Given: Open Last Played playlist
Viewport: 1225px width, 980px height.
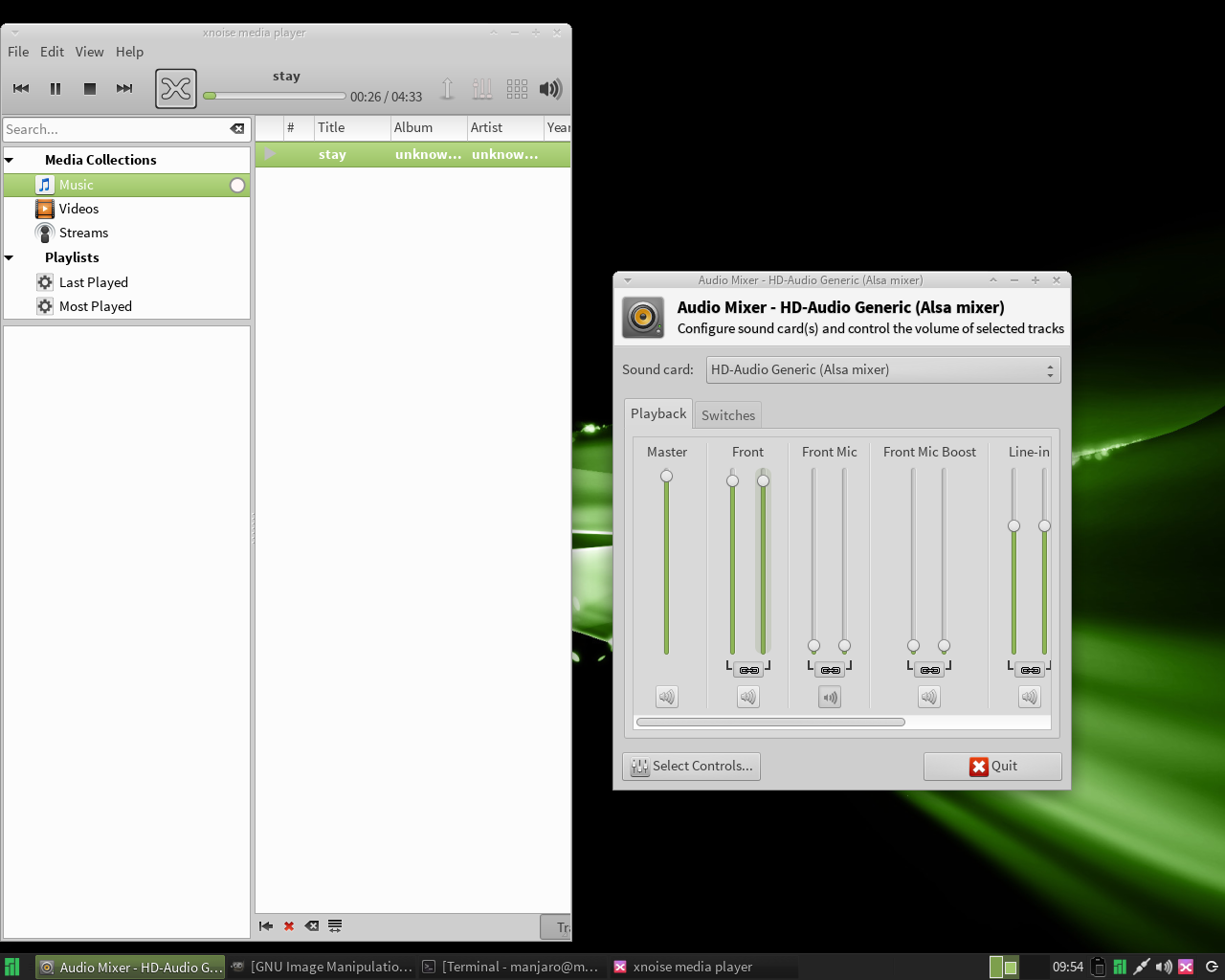Looking at the screenshot, I should (127, 282).
